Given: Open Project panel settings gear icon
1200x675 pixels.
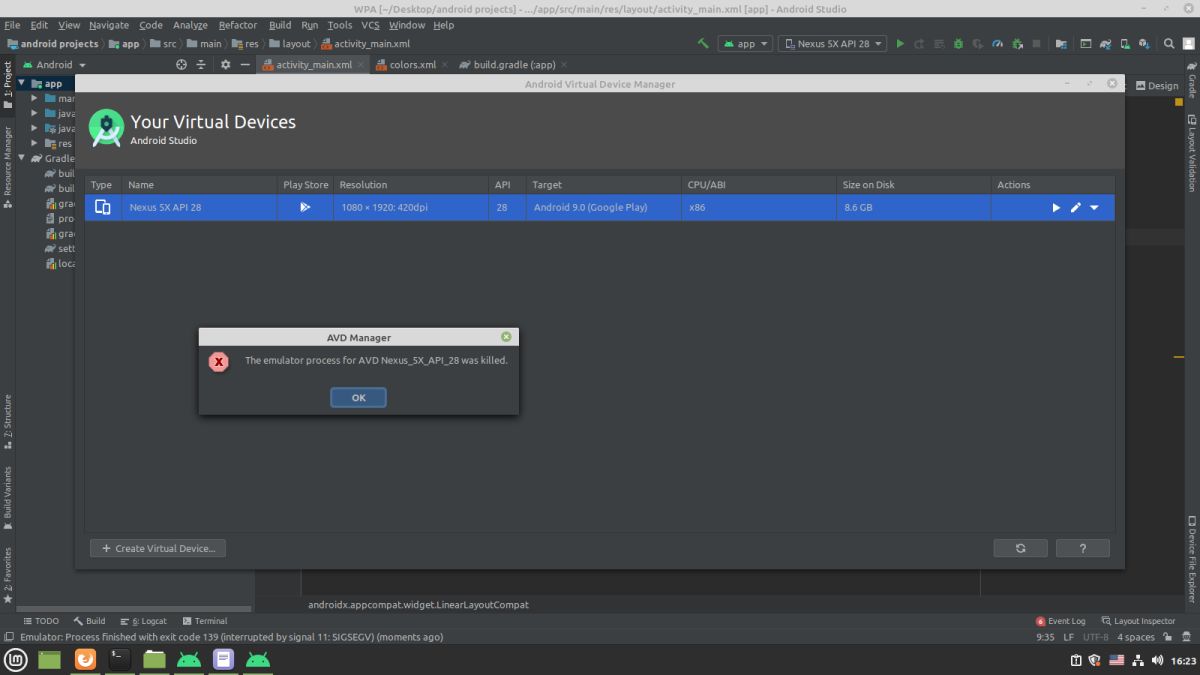Looking at the screenshot, I should 225,64.
